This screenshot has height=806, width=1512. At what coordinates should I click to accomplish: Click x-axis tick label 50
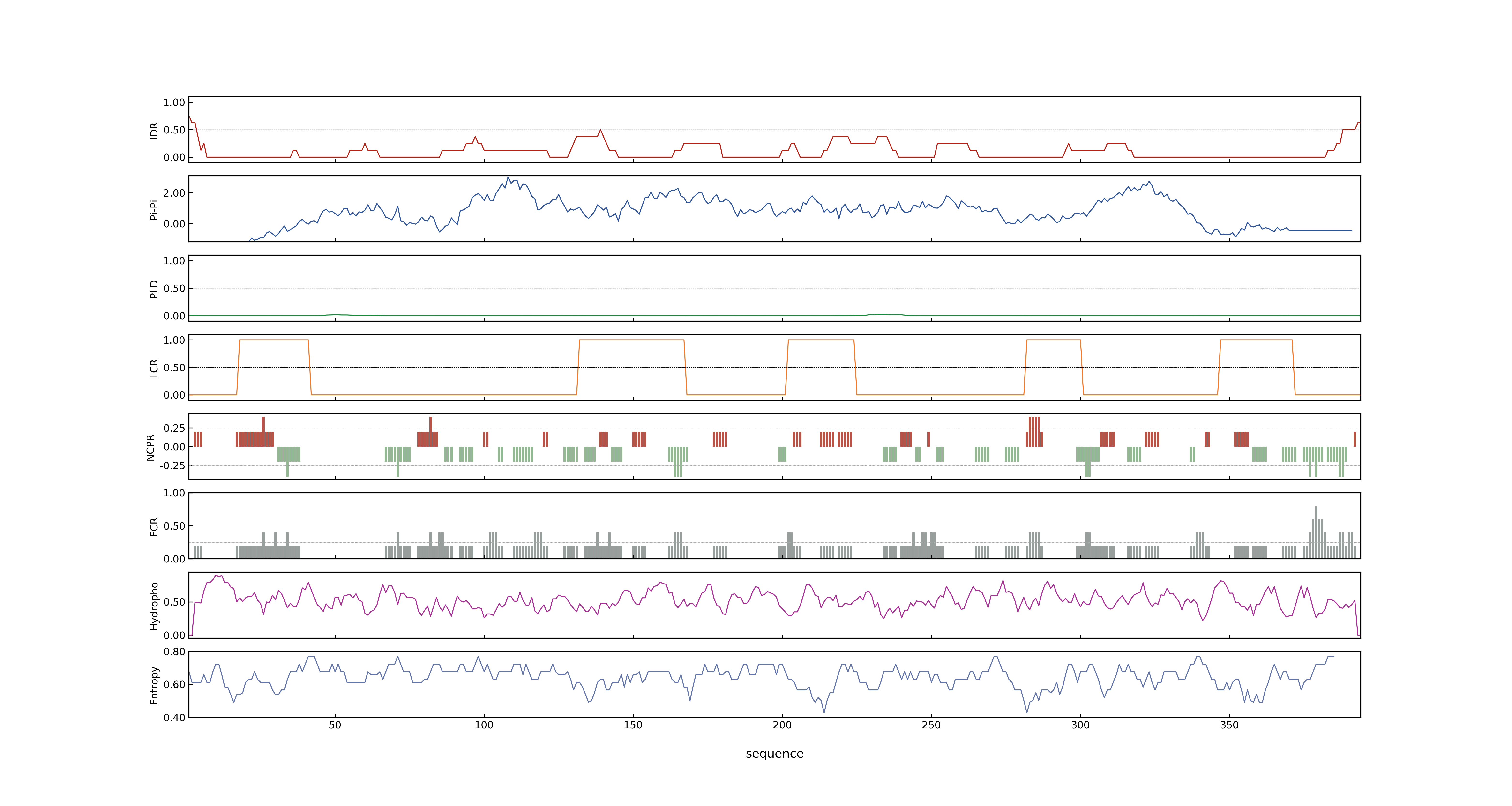point(335,725)
